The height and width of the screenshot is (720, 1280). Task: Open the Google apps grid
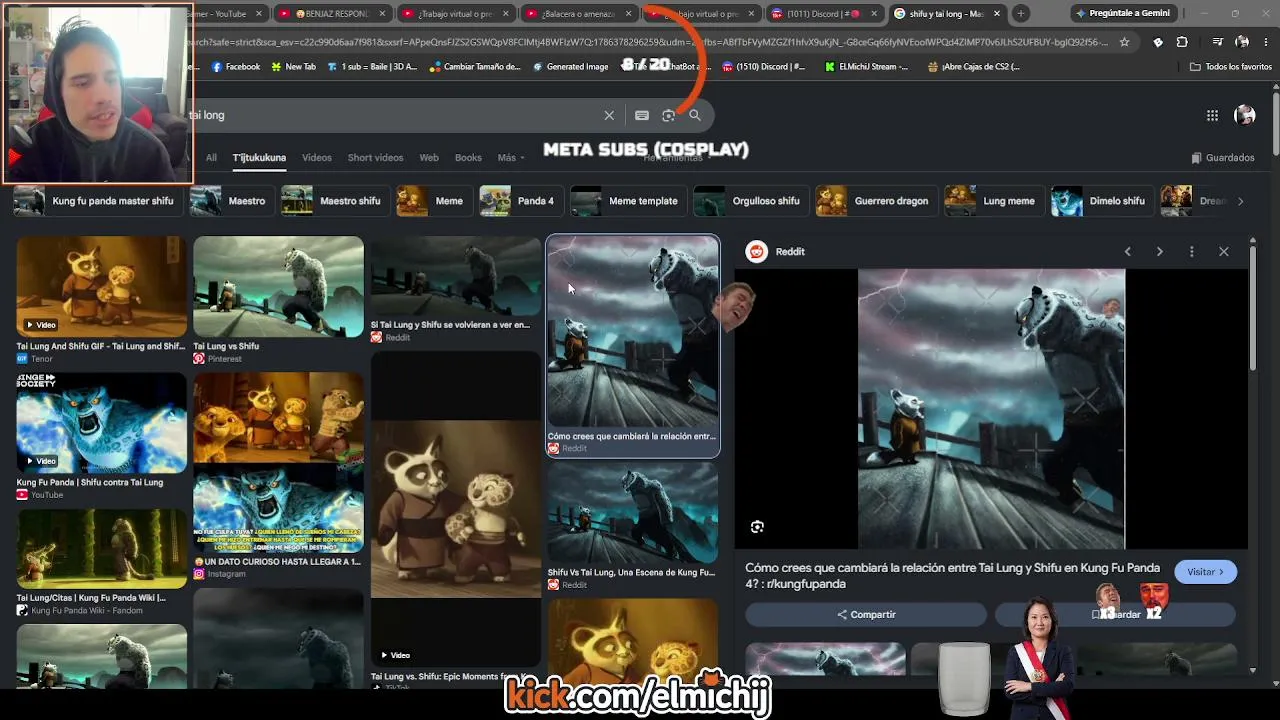1212,115
